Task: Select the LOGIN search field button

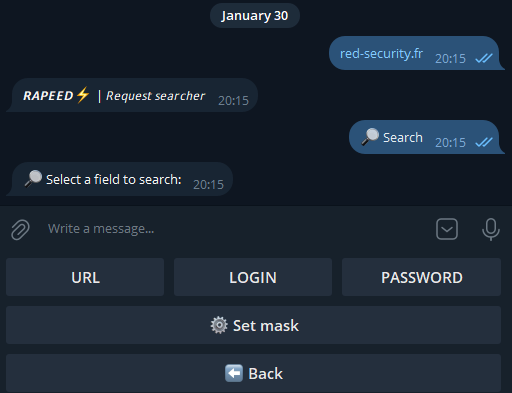Action: (253, 277)
